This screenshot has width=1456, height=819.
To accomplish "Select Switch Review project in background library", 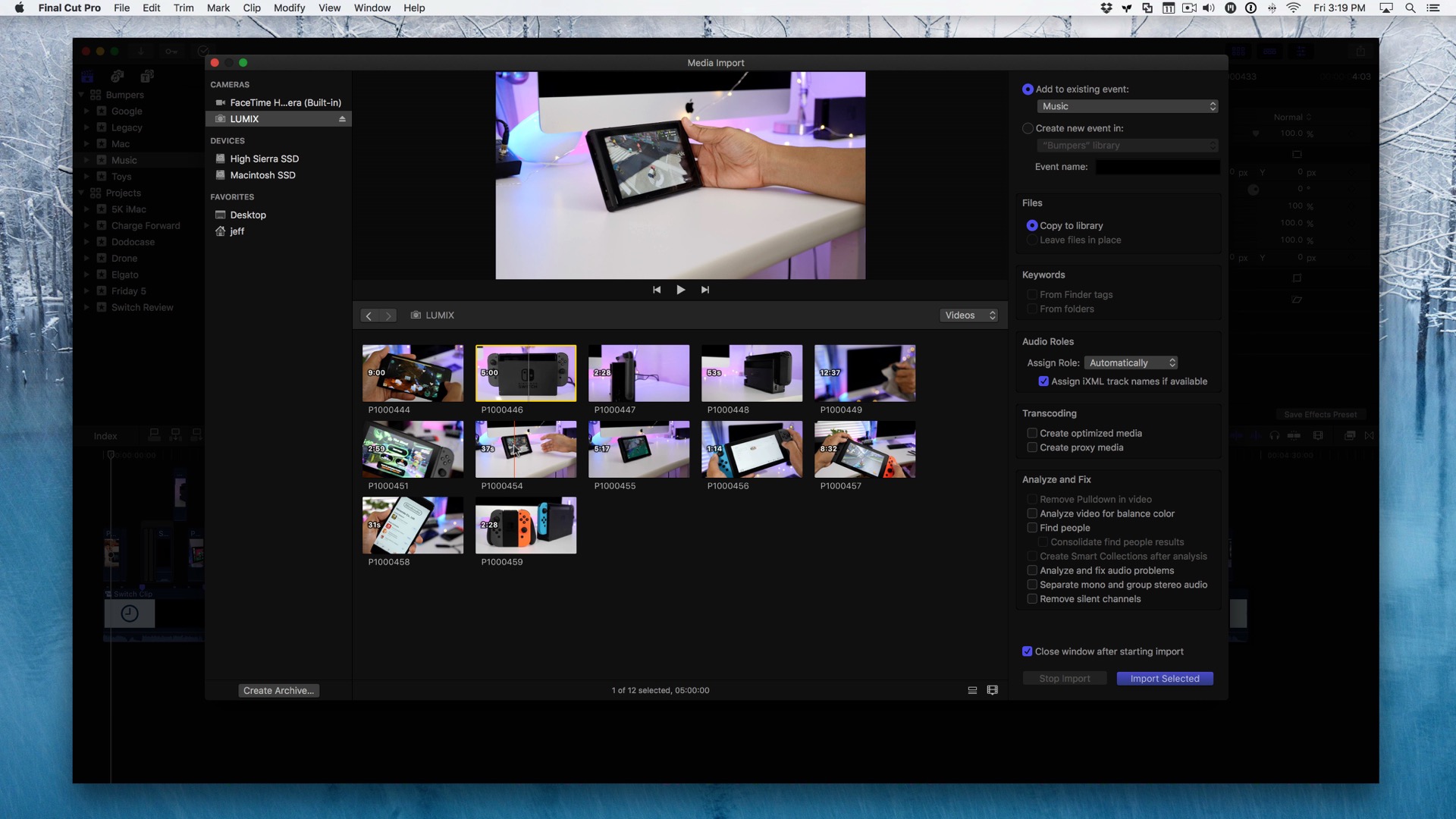I will [x=142, y=307].
